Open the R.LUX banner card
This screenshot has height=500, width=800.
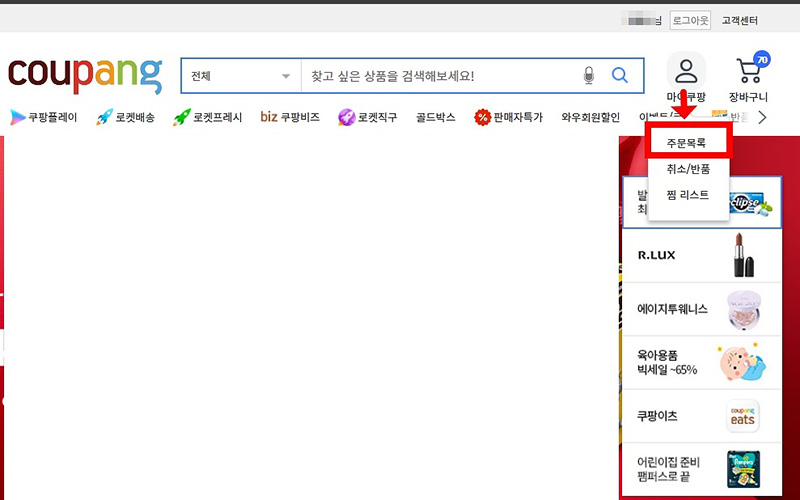tap(702, 256)
